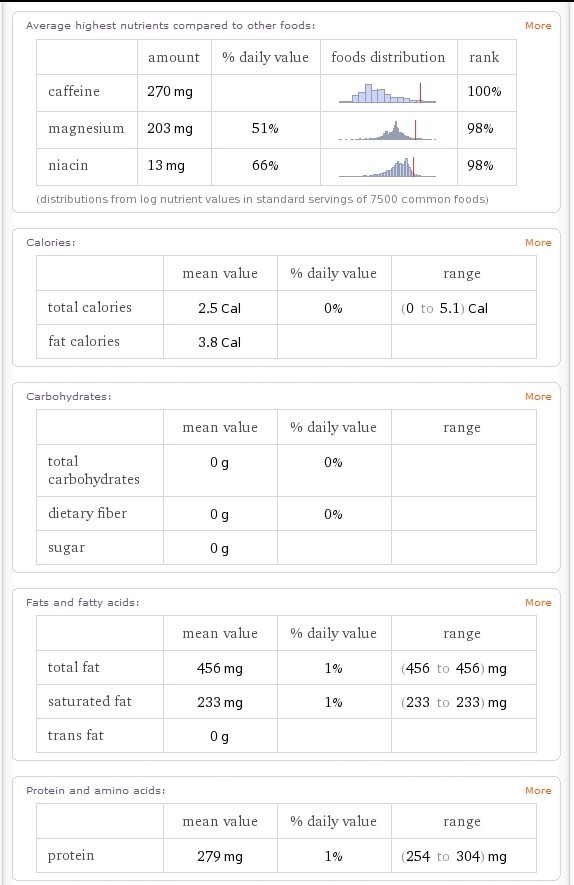
Task: Select the magnesium row label
Action: pos(86,129)
